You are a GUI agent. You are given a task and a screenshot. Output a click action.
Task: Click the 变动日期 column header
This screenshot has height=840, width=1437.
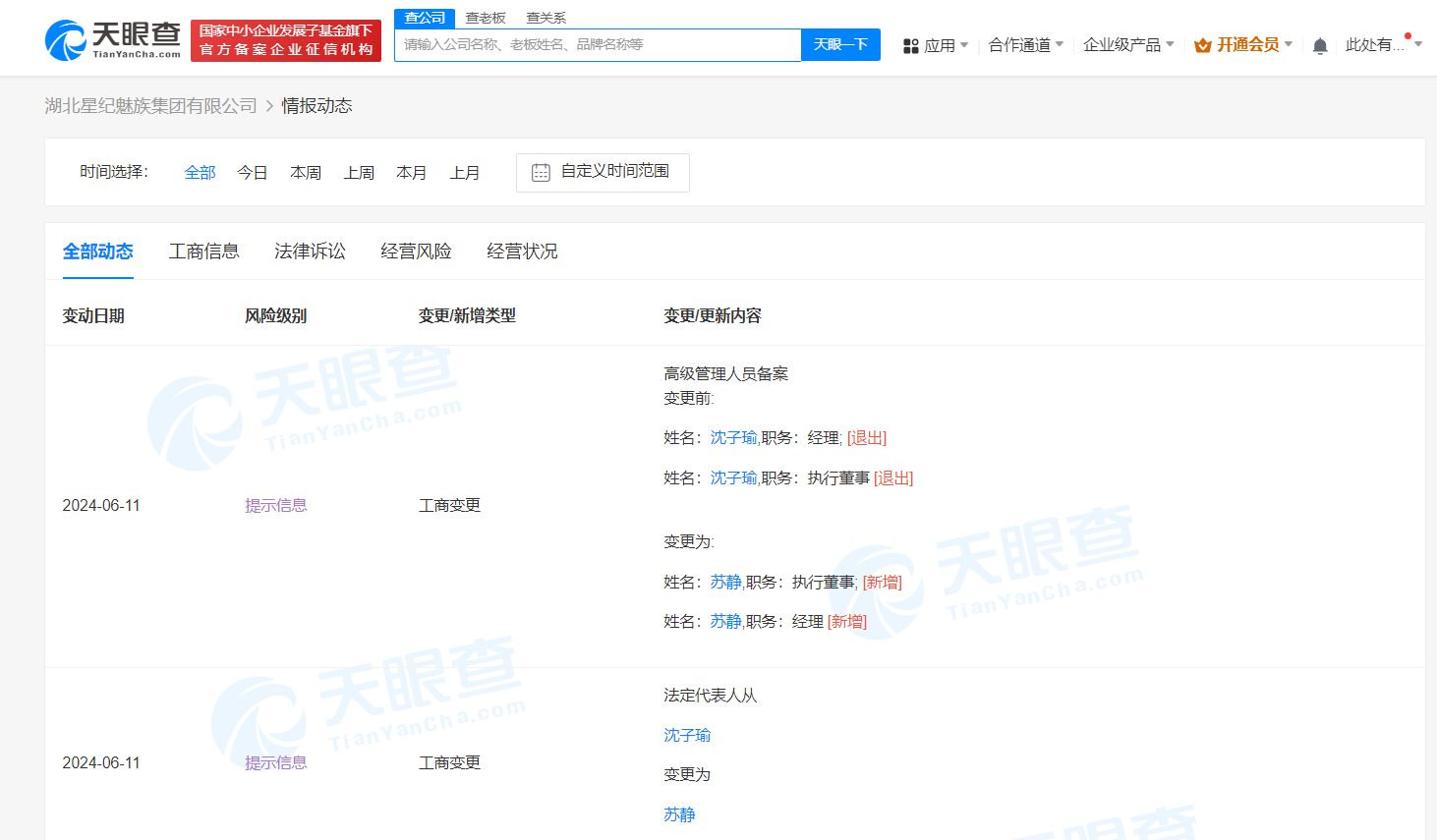click(93, 316)
